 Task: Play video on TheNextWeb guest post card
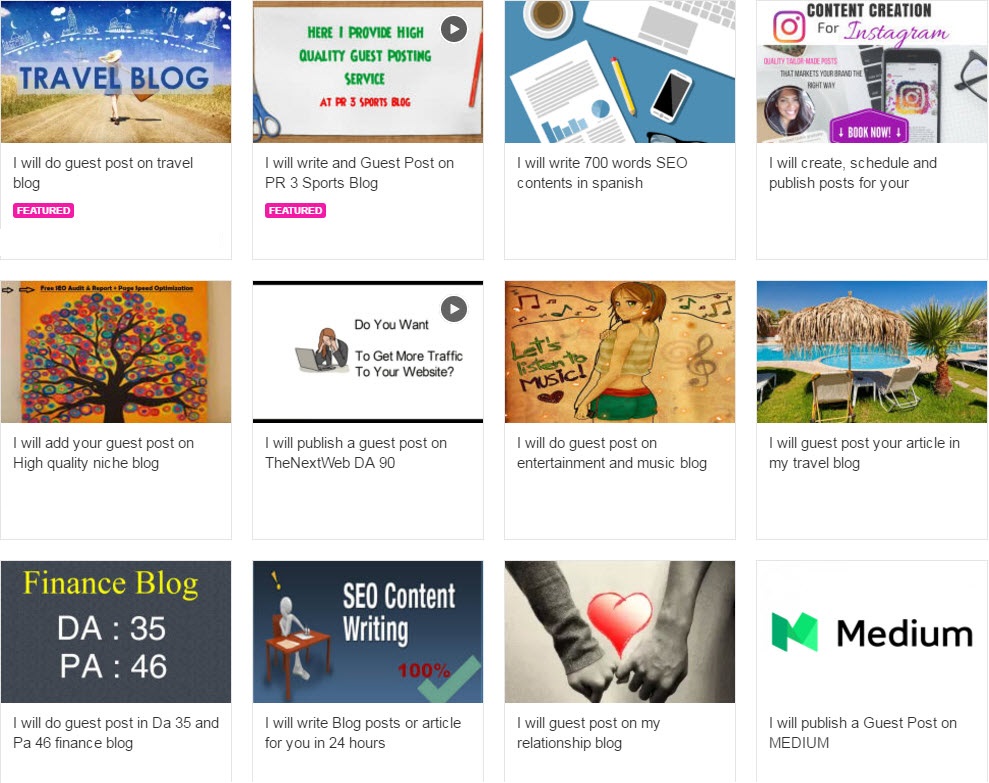454,309
